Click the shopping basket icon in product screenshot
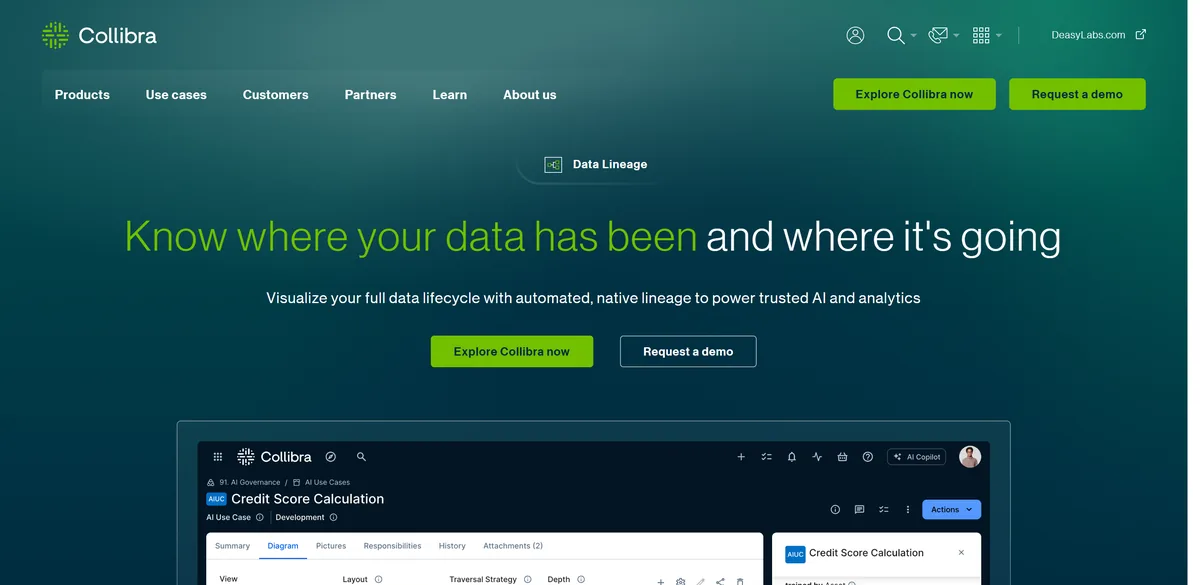 pos(842,457)
